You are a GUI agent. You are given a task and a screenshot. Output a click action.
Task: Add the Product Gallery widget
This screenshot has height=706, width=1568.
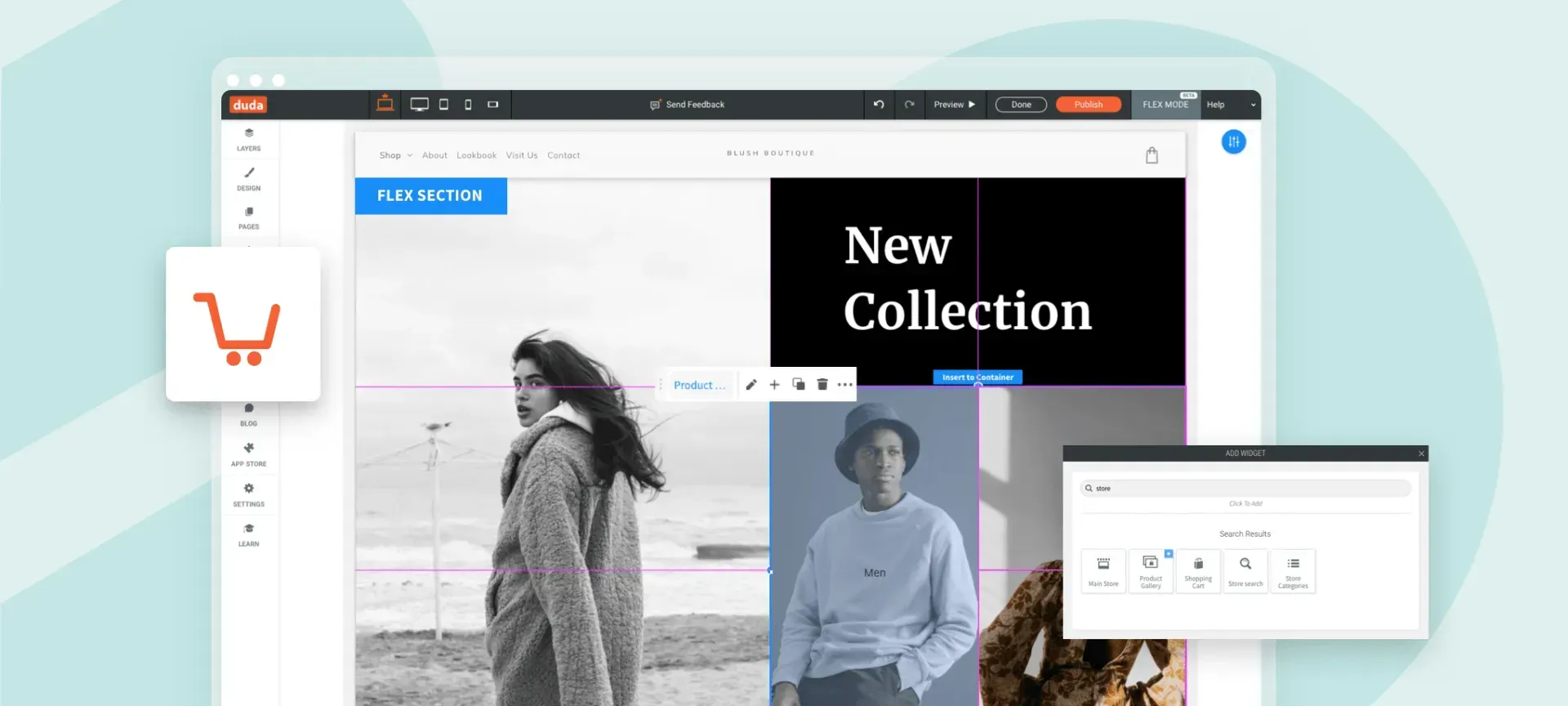pyautogui.click(x=1151, y=571)
